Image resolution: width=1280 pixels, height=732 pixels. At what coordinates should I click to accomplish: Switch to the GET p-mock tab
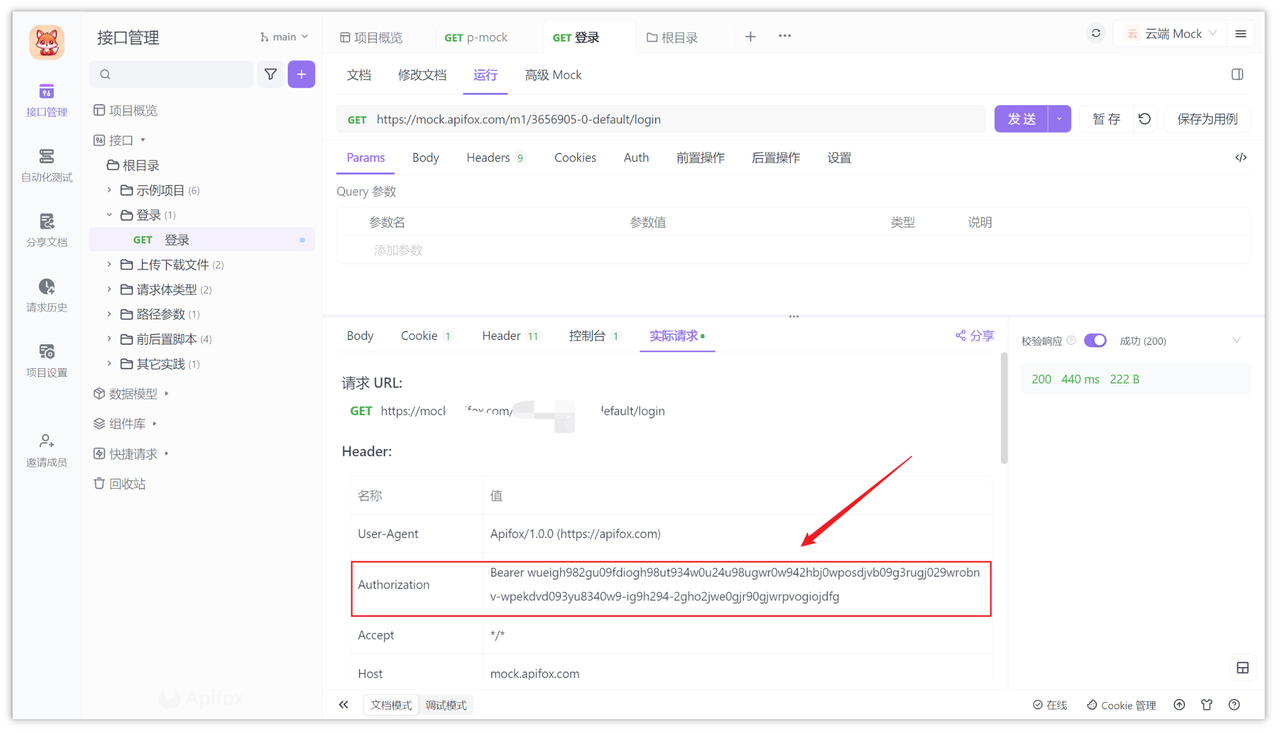pos(476,37)
